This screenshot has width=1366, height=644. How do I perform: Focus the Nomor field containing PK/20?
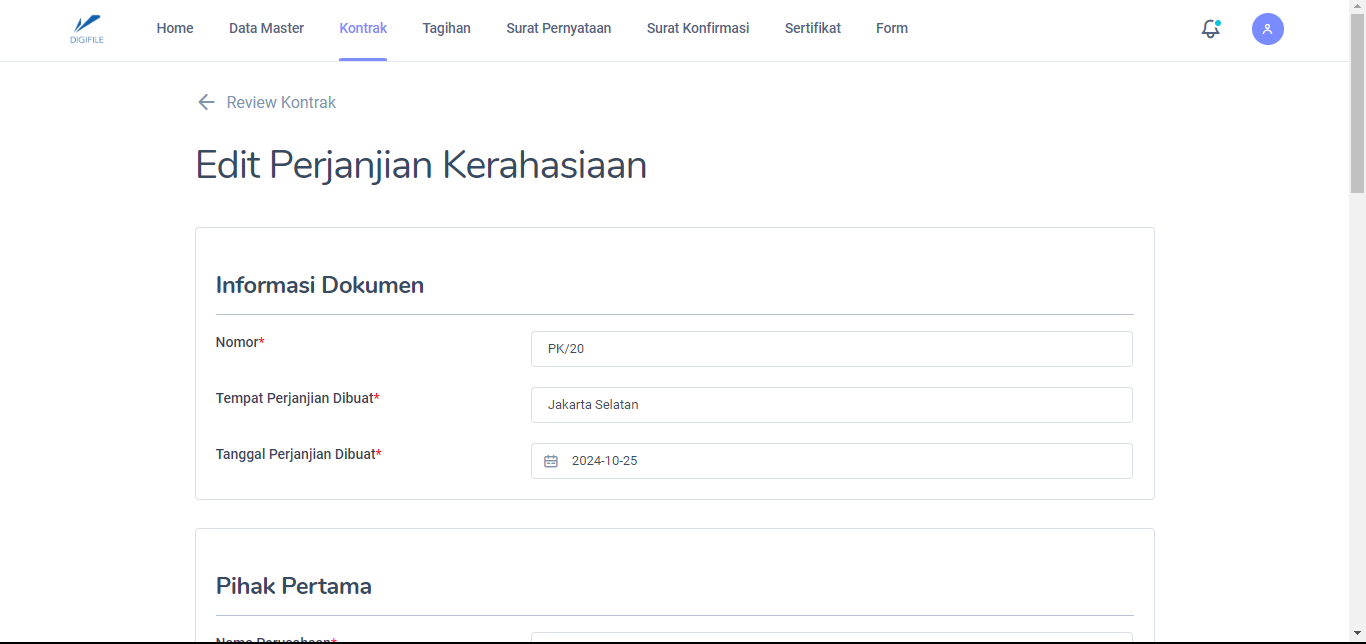(x=831, y=349)
